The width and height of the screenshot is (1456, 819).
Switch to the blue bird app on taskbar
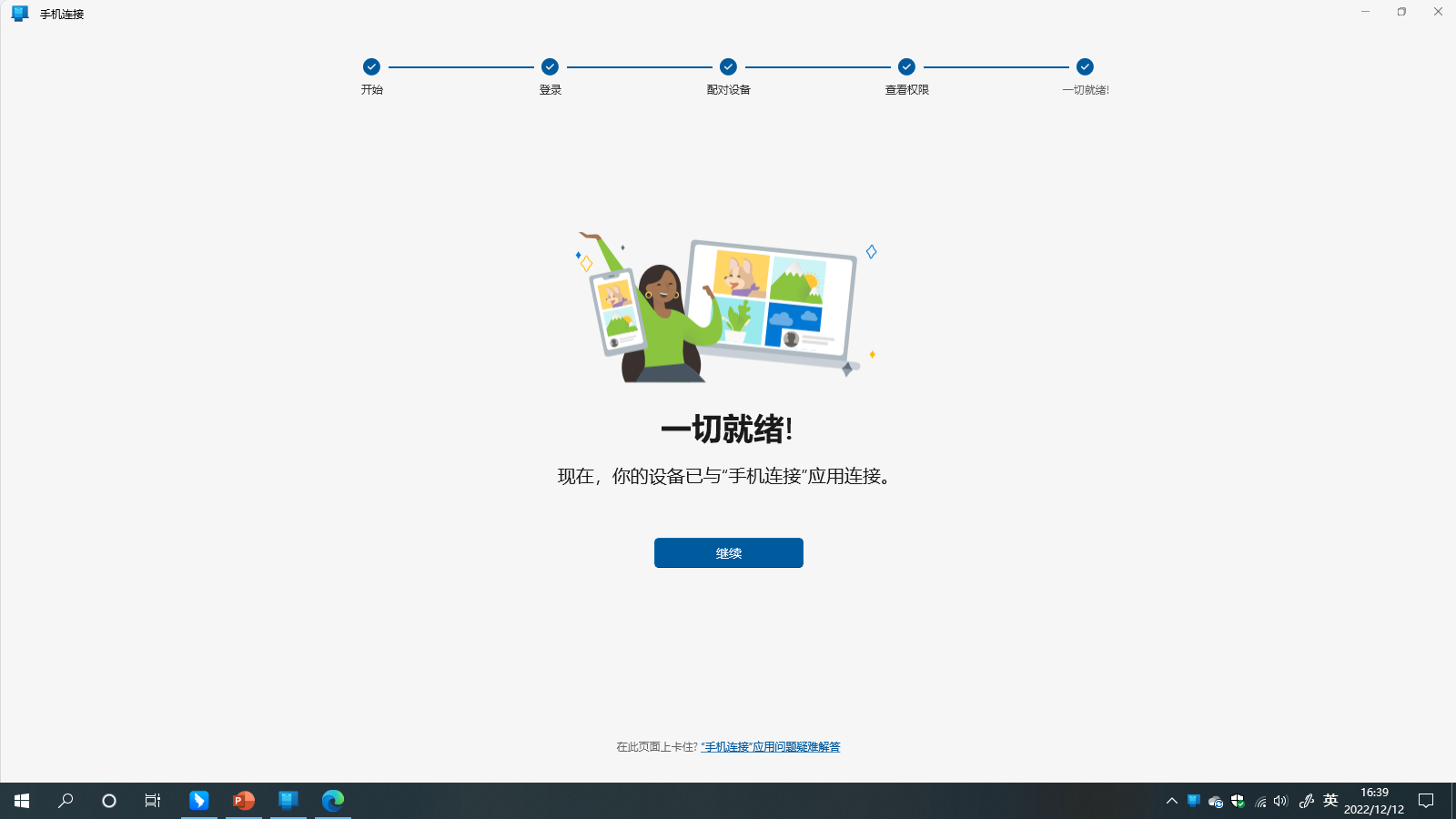198,801
